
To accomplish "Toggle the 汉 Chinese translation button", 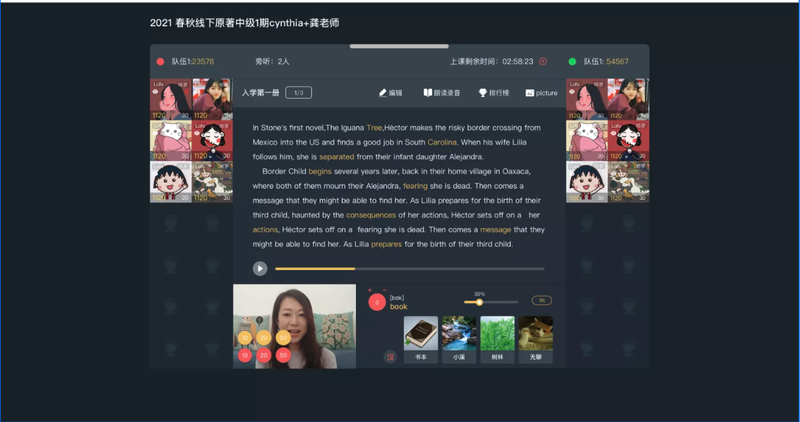I will (x=390, y=357).
